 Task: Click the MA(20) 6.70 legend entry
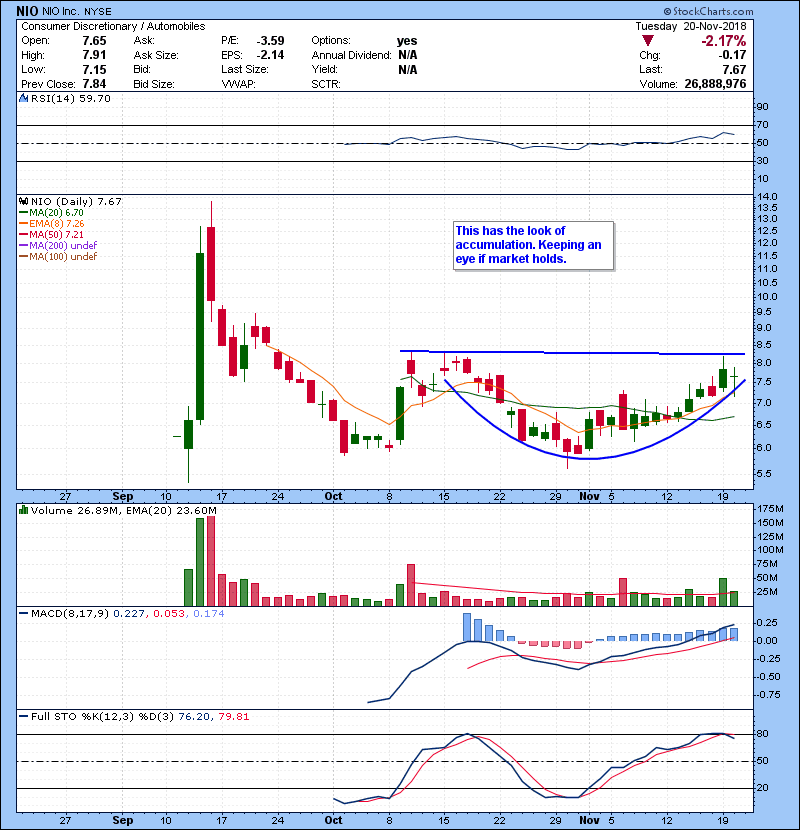point(51,213)
